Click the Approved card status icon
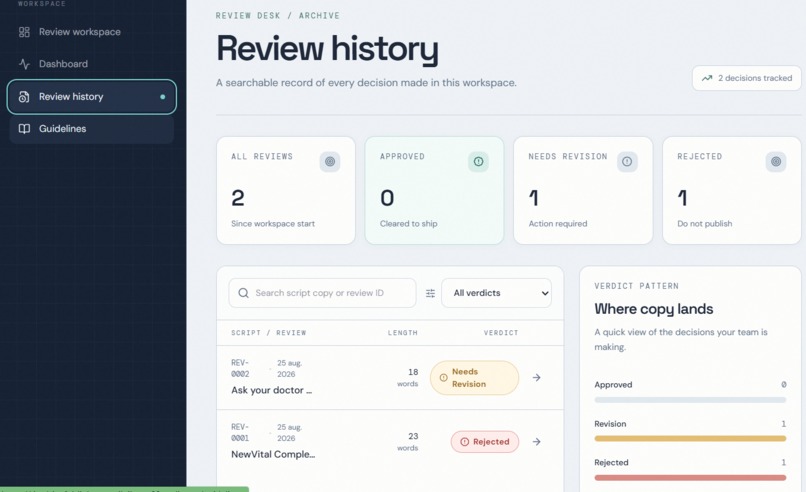This screenshot has width=806, height=492. coord(479,161)
